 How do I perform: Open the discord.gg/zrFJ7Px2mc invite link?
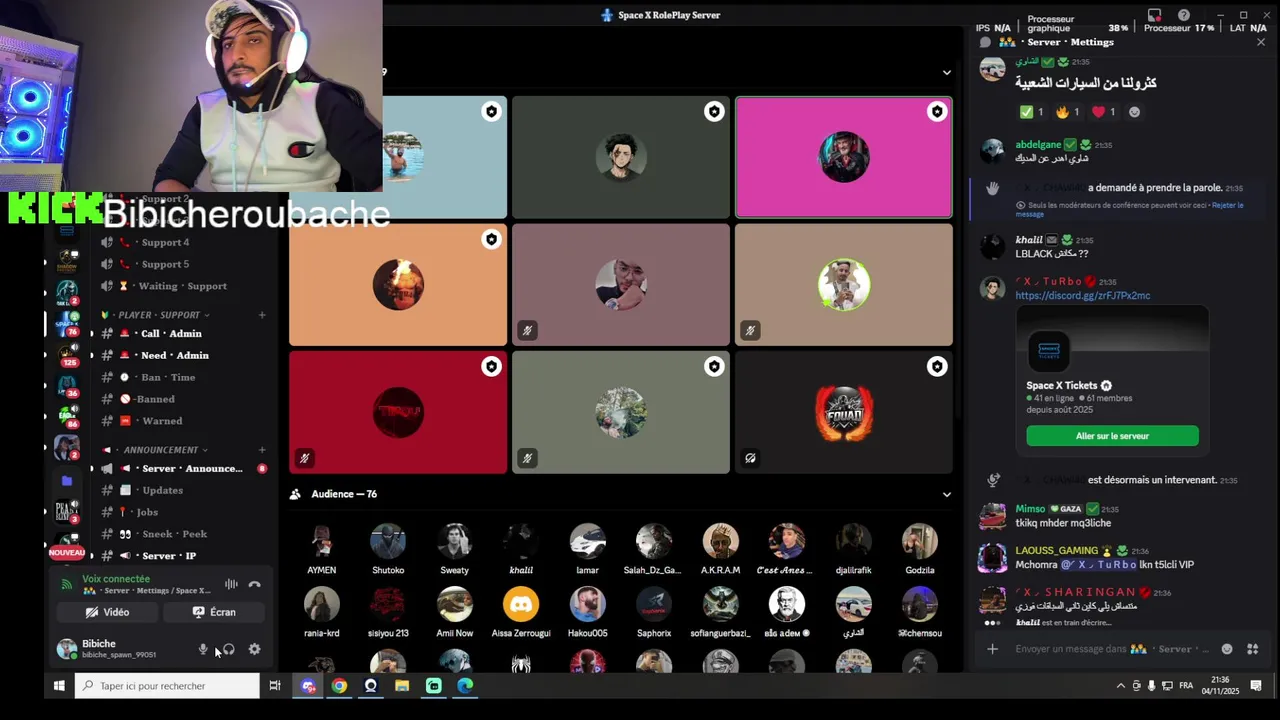(x=1083, y=296)
